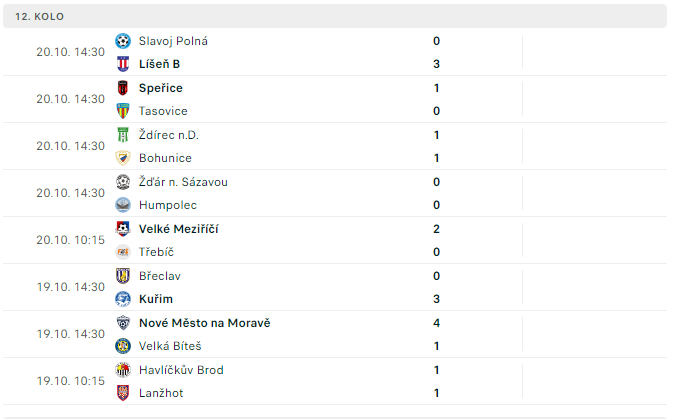This screenshot has height=419, width=673.
Task: Click the 20.10. 10:15 match time
Action: click(x=70, y=240)
